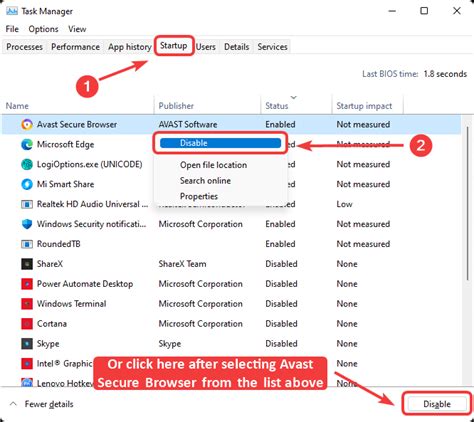
Task: Click the Last BIOS time value
Action: coord(445,74)
